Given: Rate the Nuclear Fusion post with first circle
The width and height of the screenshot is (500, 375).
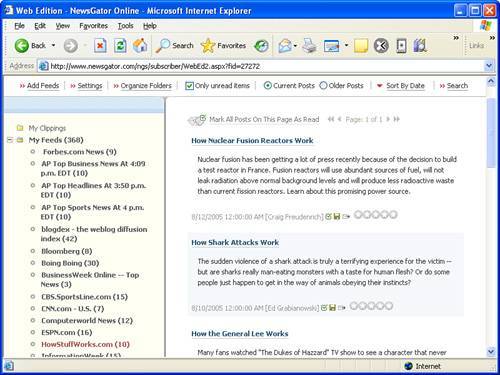Looking at the screenshot, I should 358,215.
